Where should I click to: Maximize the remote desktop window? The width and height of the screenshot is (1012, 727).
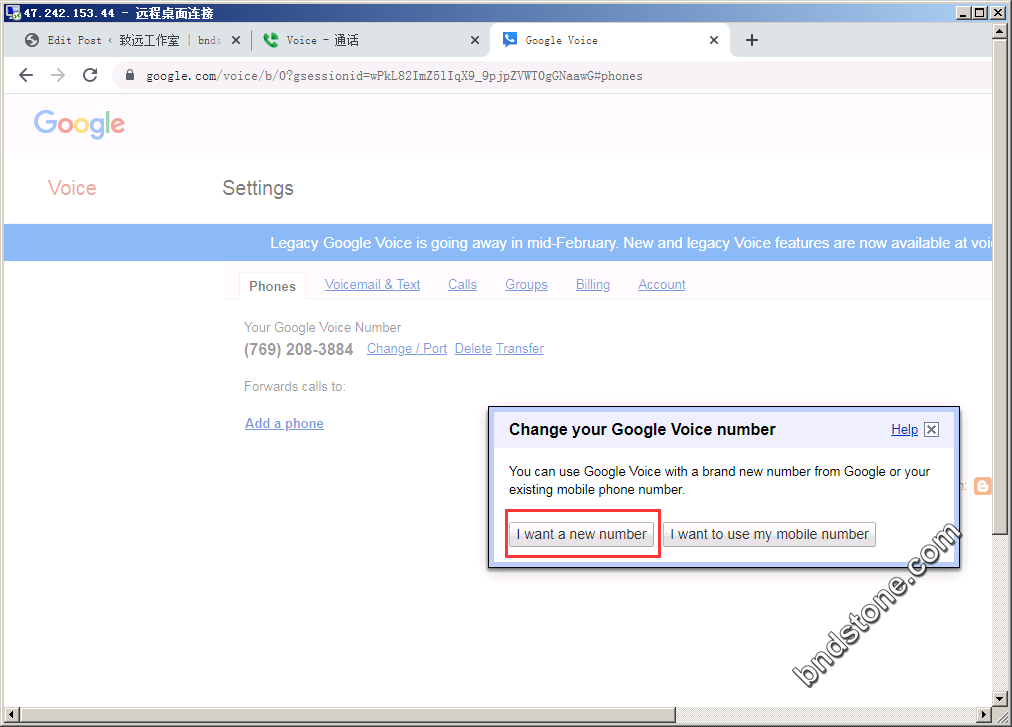click(x=979, y=12)
